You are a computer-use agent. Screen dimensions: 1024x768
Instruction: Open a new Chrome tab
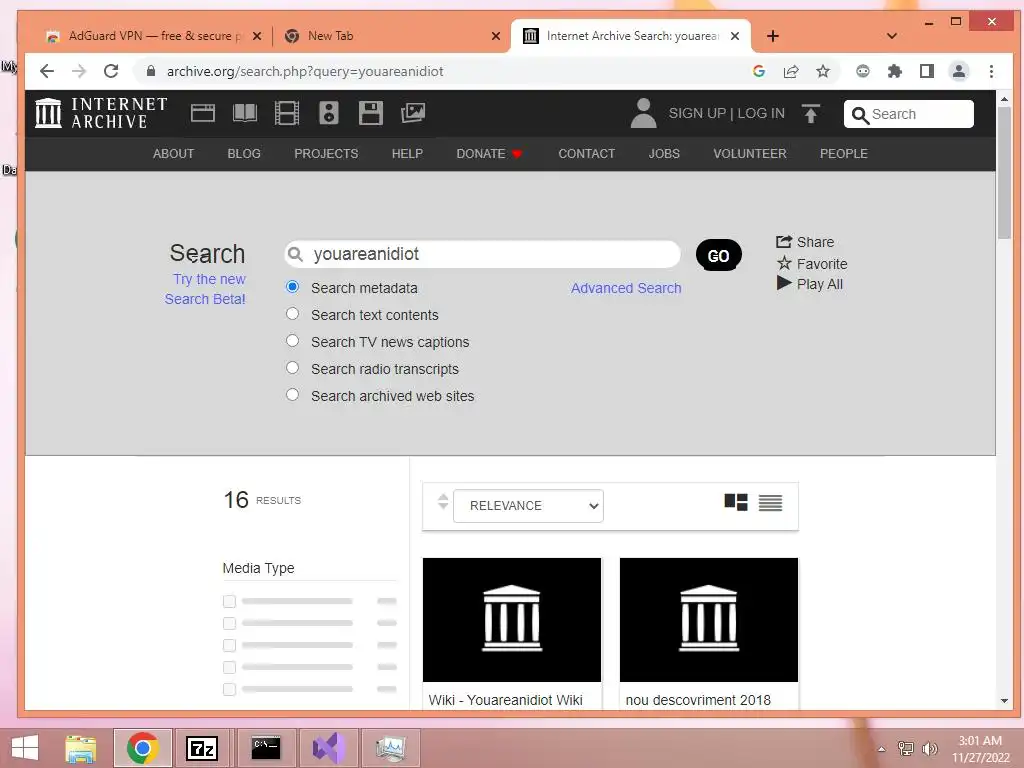tap(773, 36)
